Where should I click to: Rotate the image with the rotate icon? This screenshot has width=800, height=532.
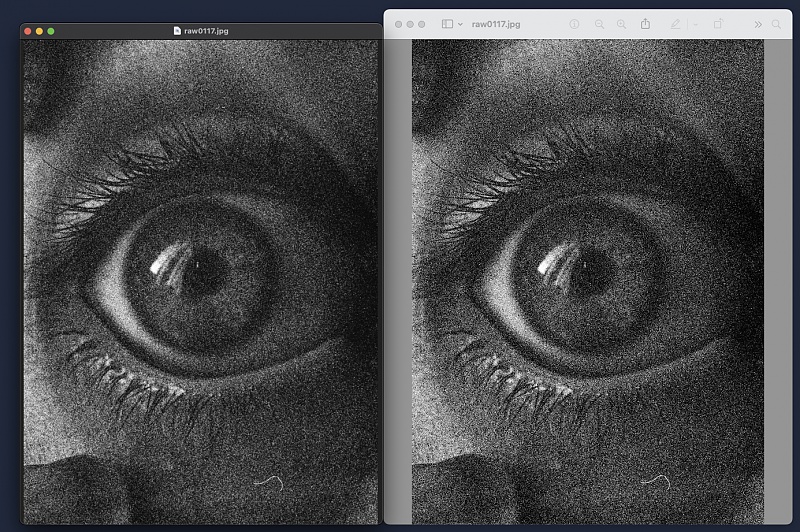click(718, 24)
